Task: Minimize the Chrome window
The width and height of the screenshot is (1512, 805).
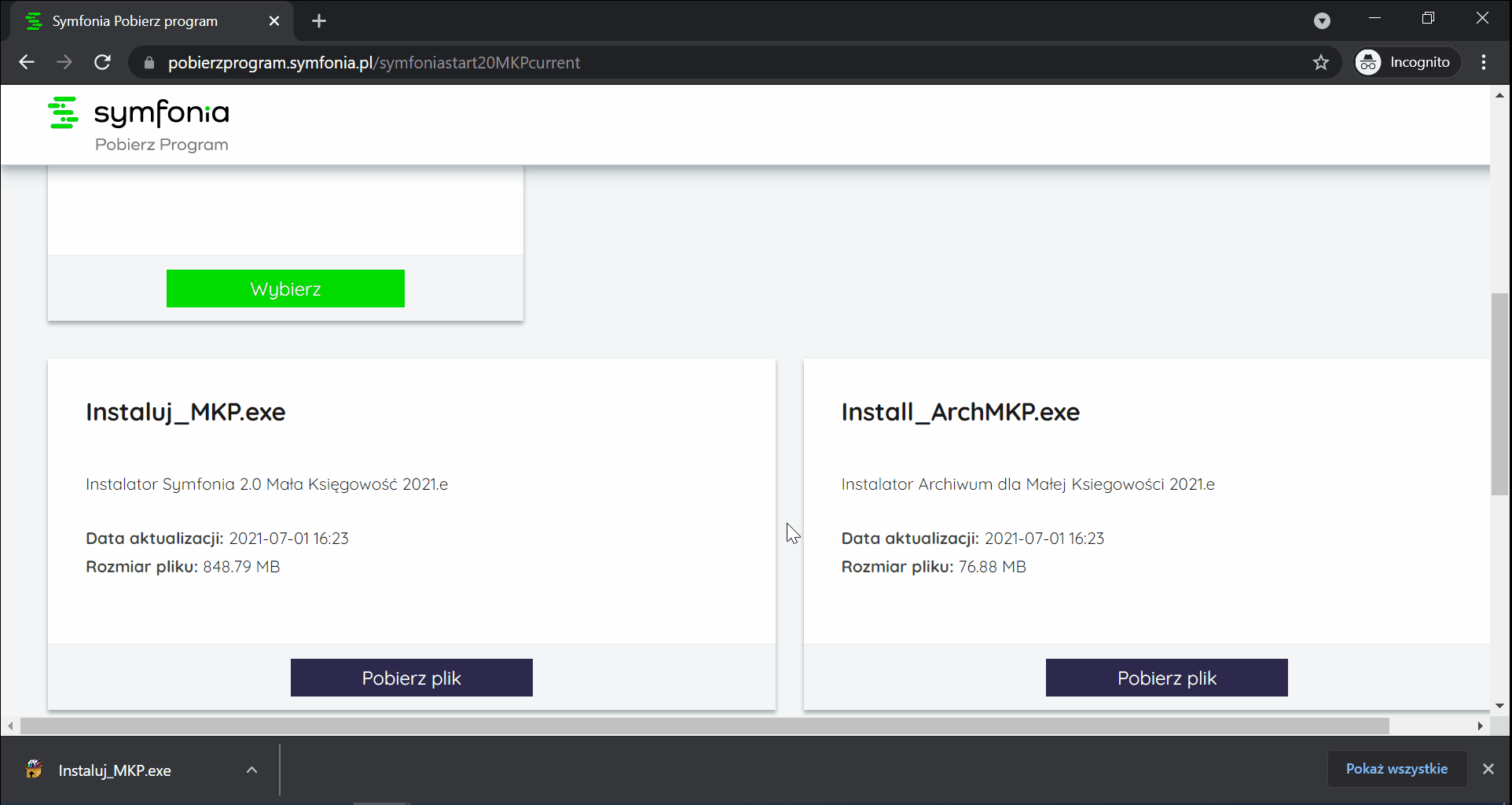Action: [x=1374, y=18]
